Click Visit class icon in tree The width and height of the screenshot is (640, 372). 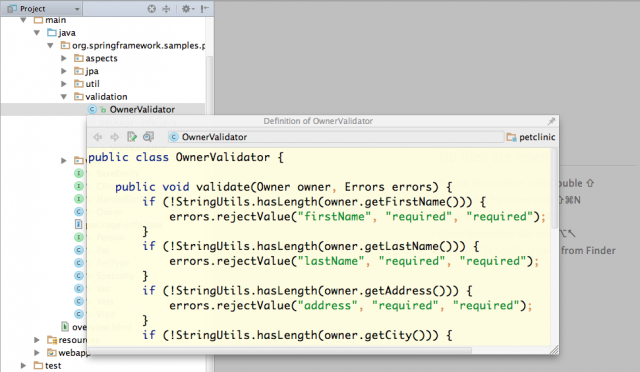(79, 314)
